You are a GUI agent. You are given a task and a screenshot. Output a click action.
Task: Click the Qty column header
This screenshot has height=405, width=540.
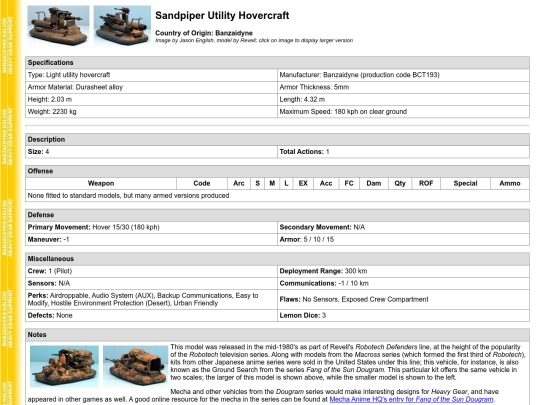[x=400, y=183]
